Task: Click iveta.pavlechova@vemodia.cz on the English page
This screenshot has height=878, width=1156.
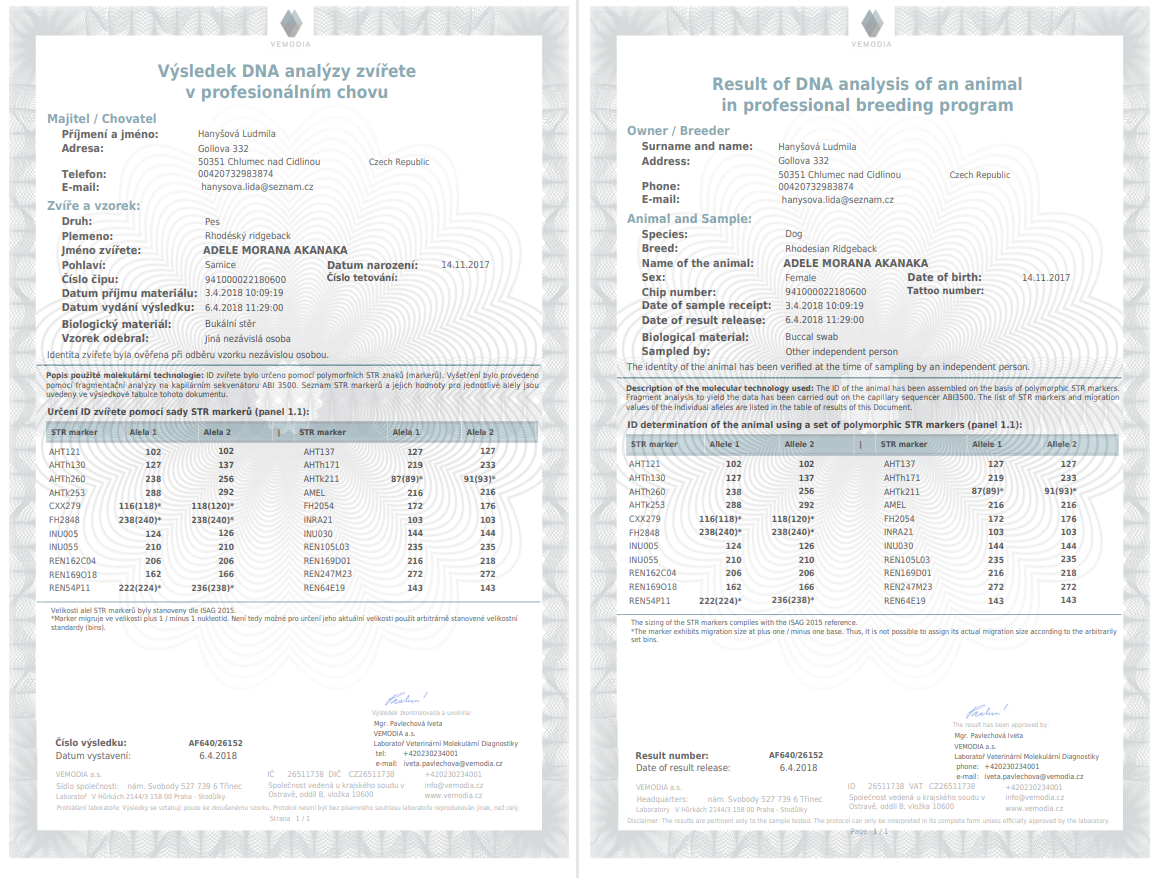Action: click(1034, 776)
